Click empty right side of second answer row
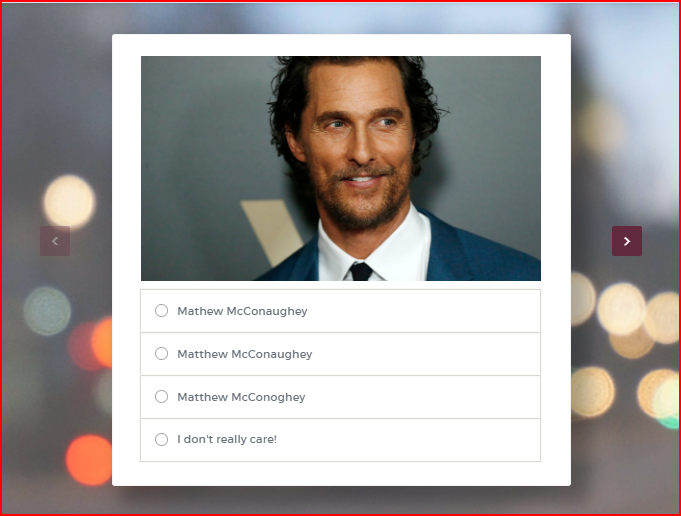The width and height of the screenshot is (681, 516). click(x=450, y=354)
